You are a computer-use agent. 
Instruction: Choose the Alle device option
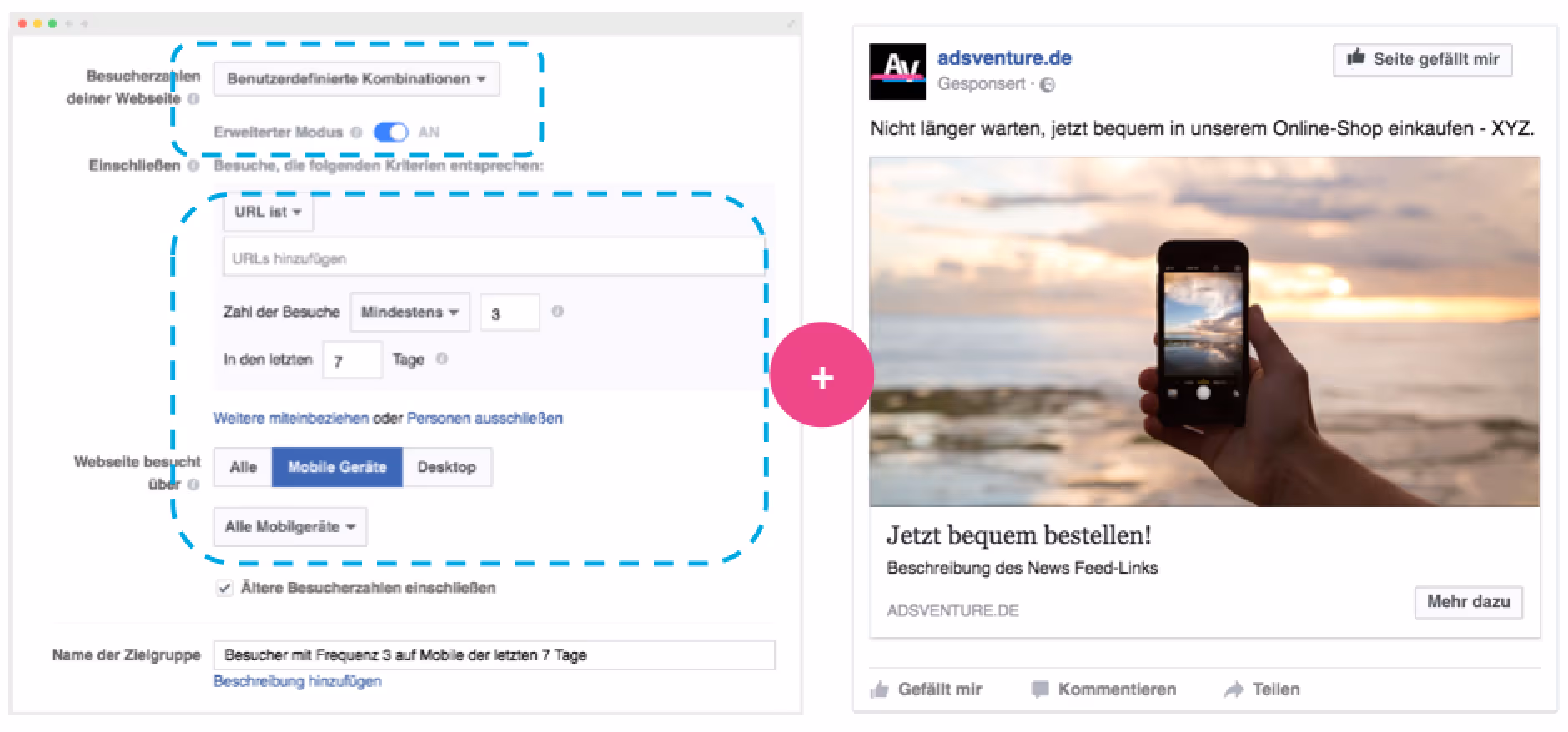(243, 467)
